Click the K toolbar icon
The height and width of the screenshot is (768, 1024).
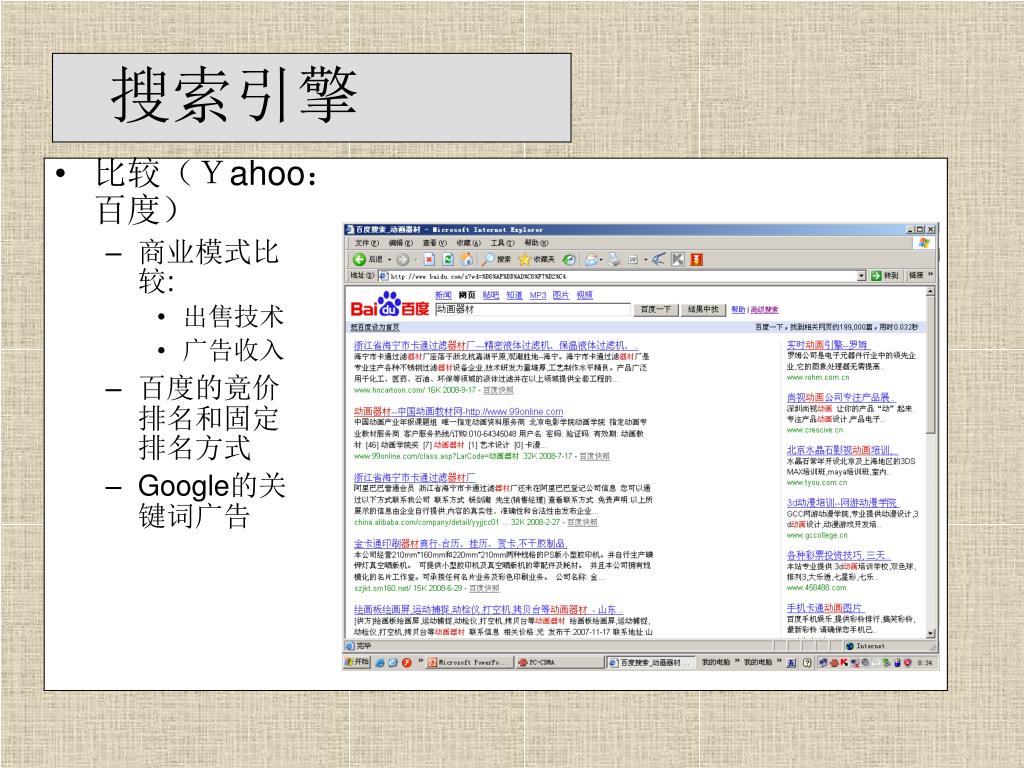tap(679, 259)
